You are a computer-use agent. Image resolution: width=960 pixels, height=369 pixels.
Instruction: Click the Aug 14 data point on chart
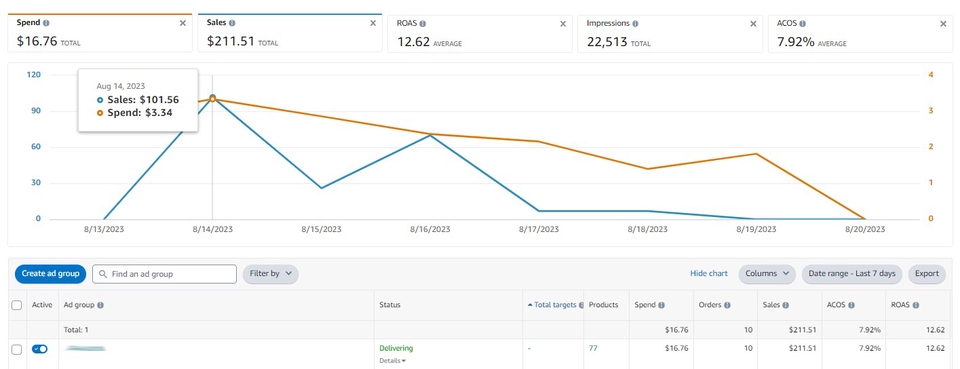tap(212, 98)
